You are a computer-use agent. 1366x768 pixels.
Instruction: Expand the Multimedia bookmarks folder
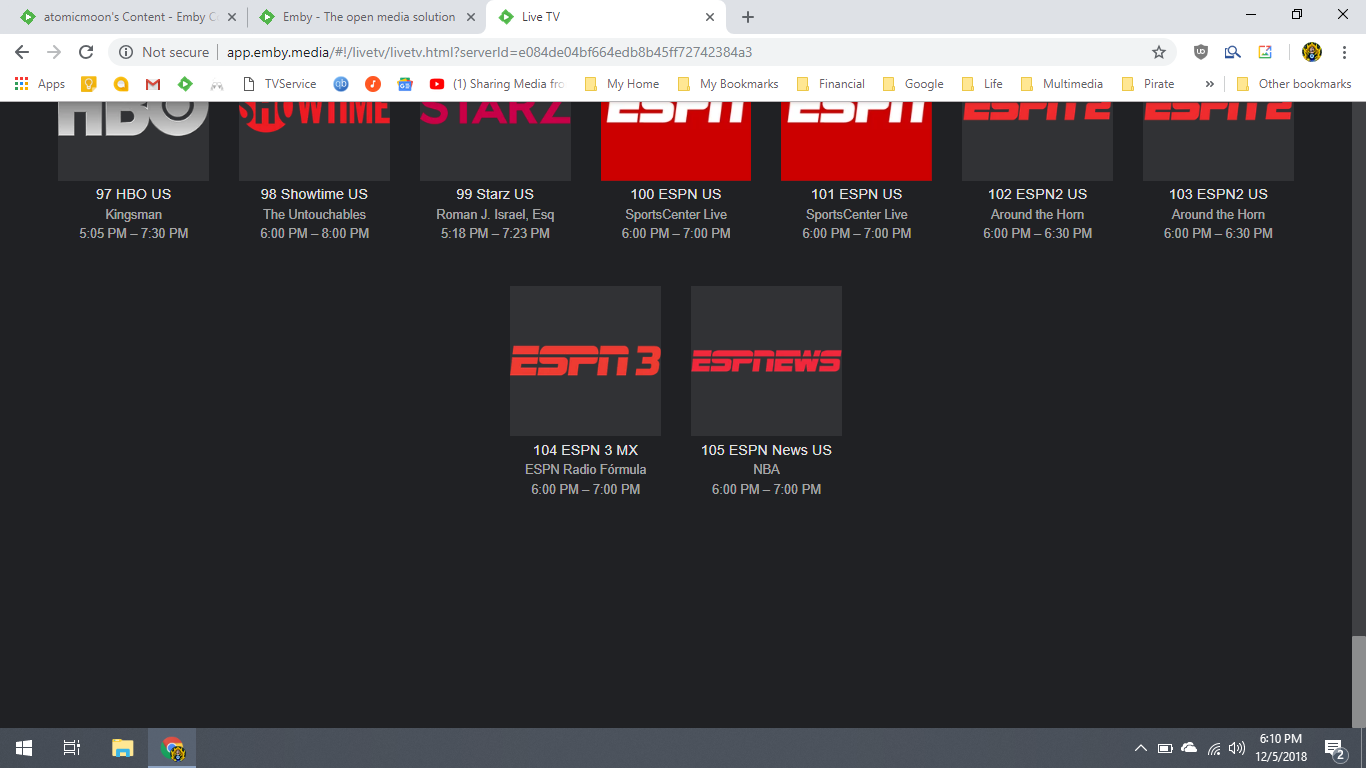click(x=1063, y=84)
